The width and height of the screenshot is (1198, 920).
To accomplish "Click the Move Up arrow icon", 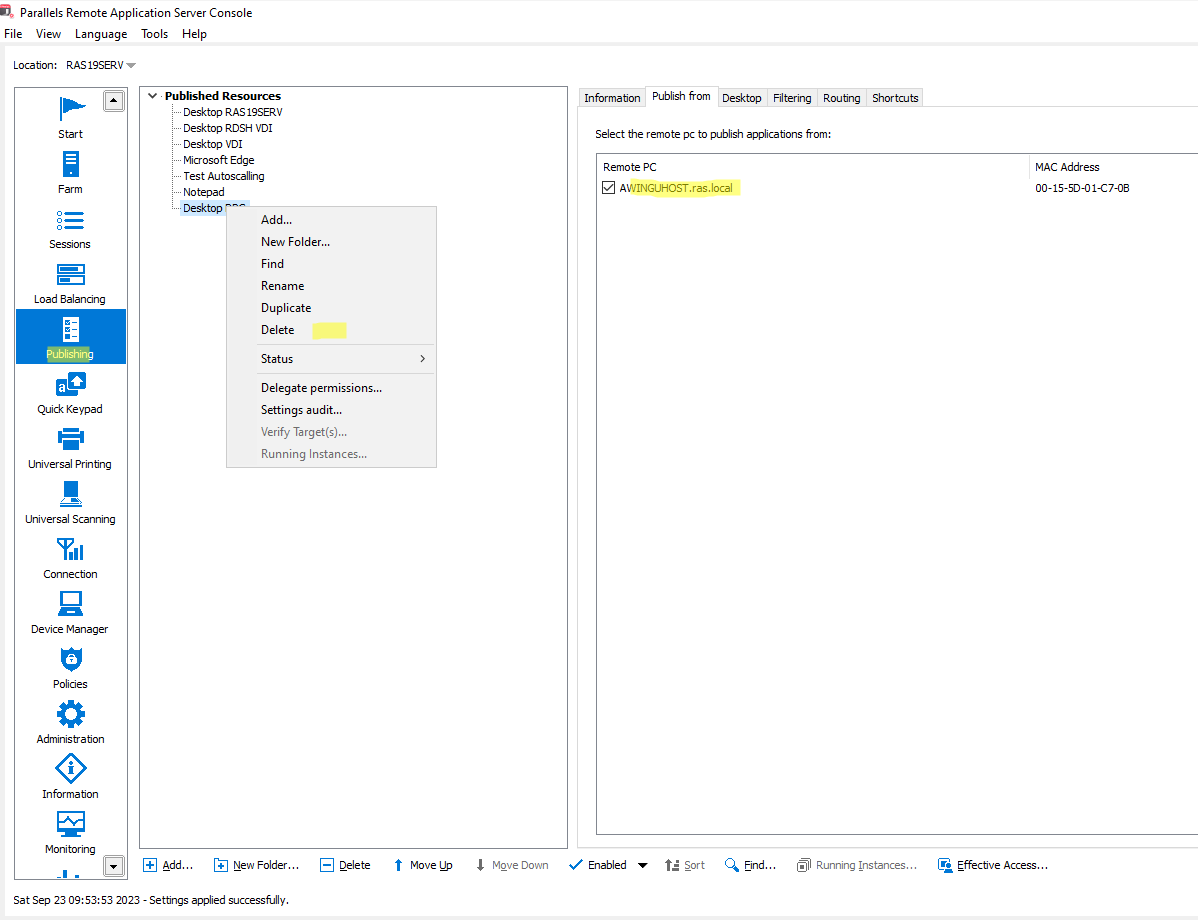I will click(x=398, y=865).
